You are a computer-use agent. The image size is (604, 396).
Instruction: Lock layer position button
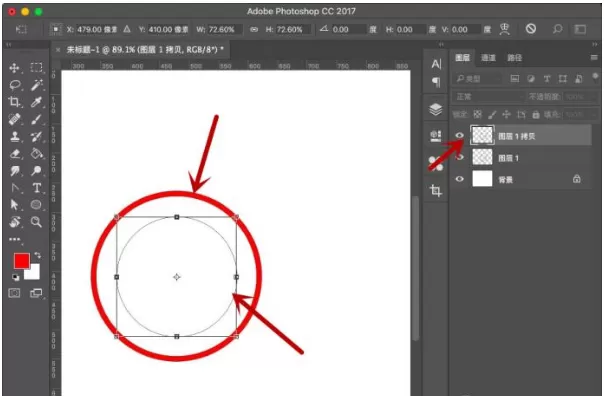click(x=507, y=114)
